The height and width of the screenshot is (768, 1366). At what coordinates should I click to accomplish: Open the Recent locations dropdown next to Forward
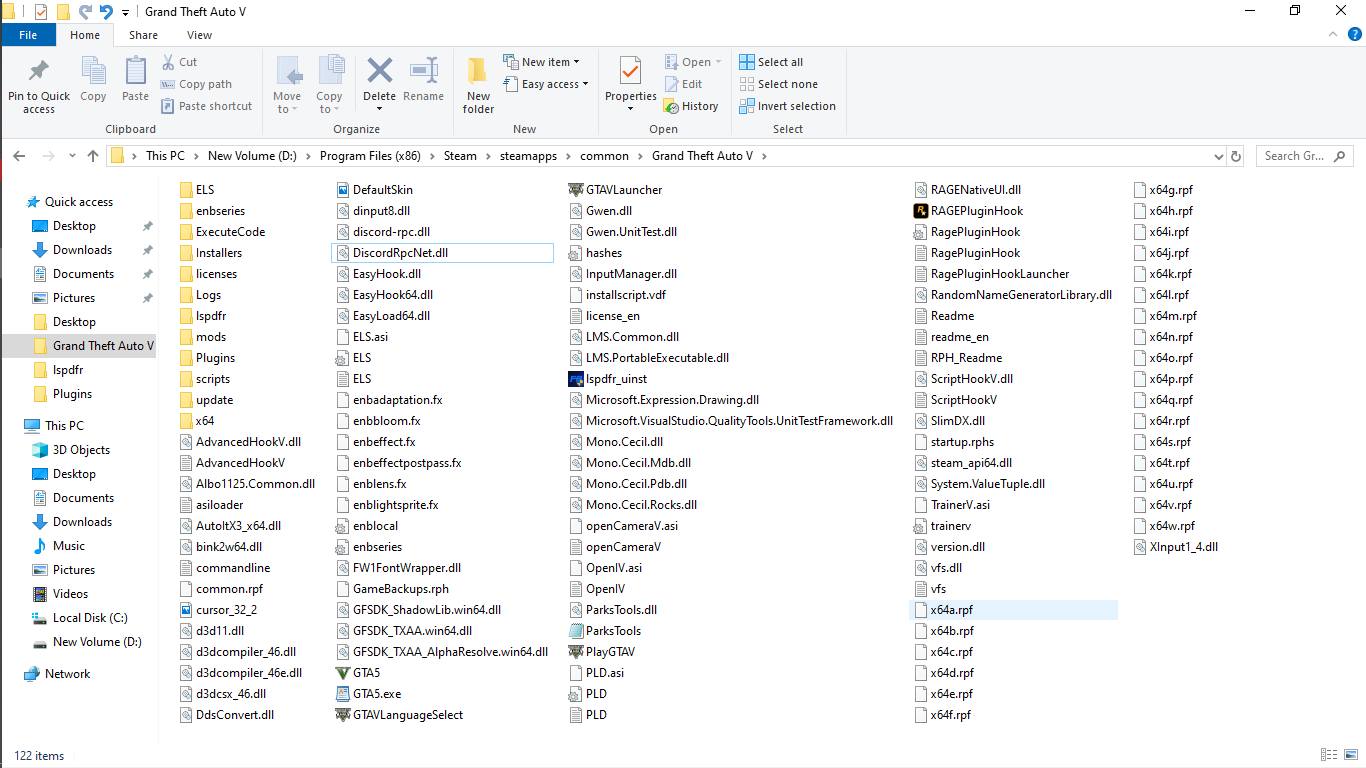[x=71, y=156]
